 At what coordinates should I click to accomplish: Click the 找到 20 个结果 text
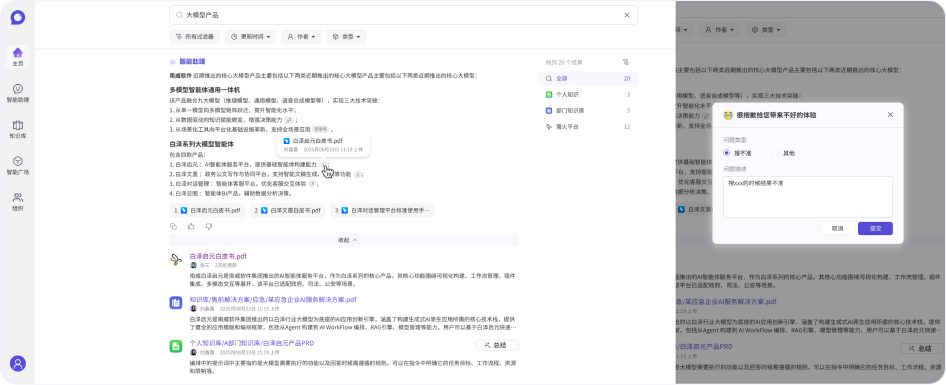click(x=563, y=62)
